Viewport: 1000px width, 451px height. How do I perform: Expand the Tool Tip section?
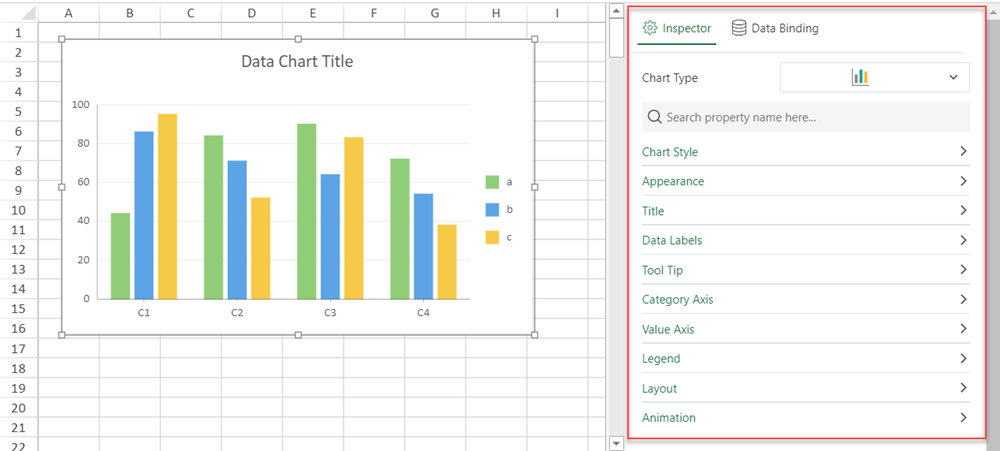[x=805, y=270]
